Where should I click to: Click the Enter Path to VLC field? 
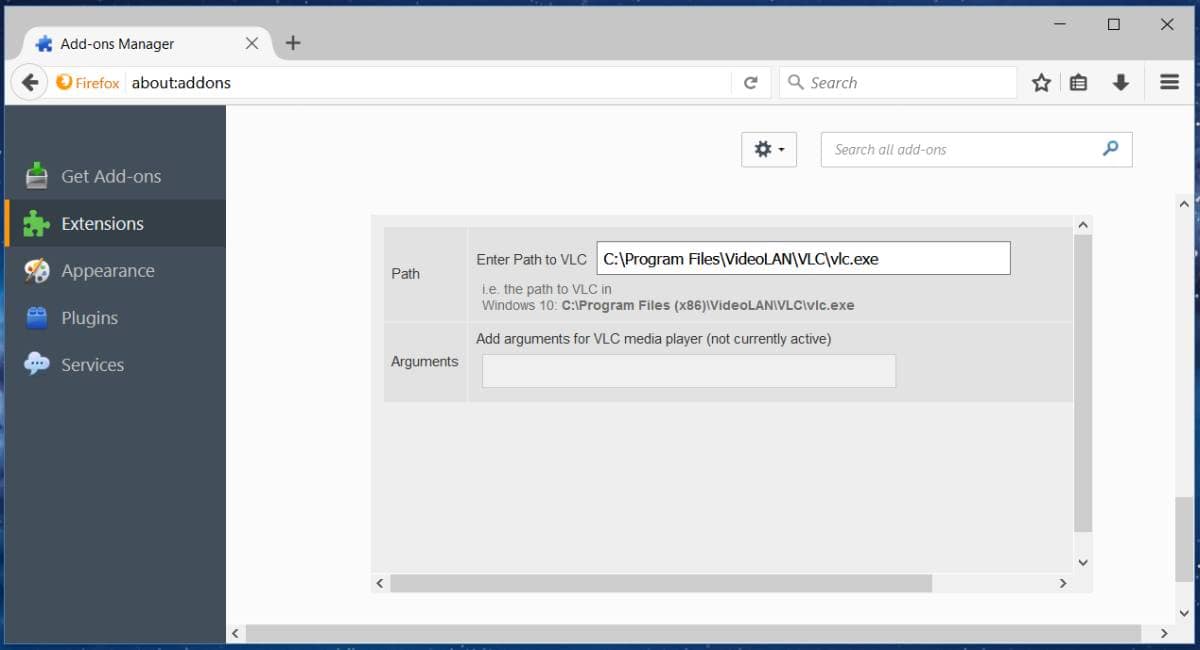tap(803, 258)
